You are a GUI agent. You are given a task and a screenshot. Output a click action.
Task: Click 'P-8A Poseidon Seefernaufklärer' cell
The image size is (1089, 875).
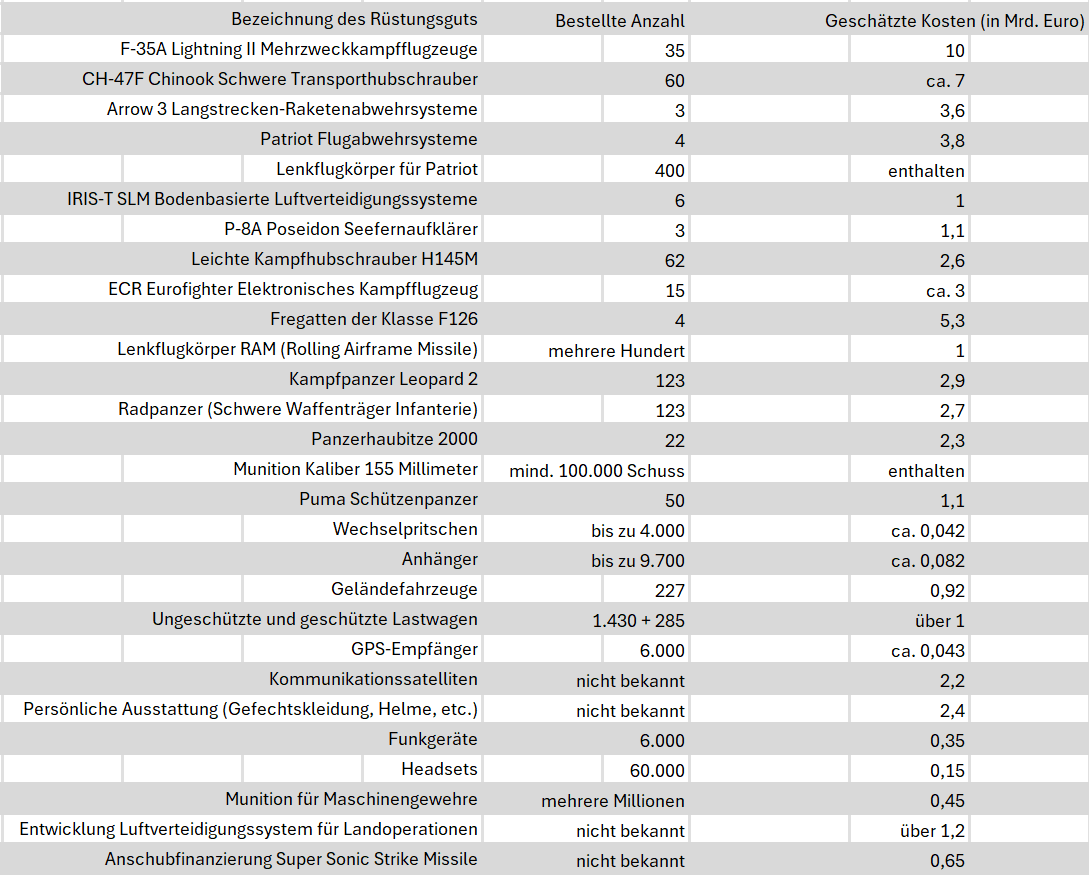351,229
